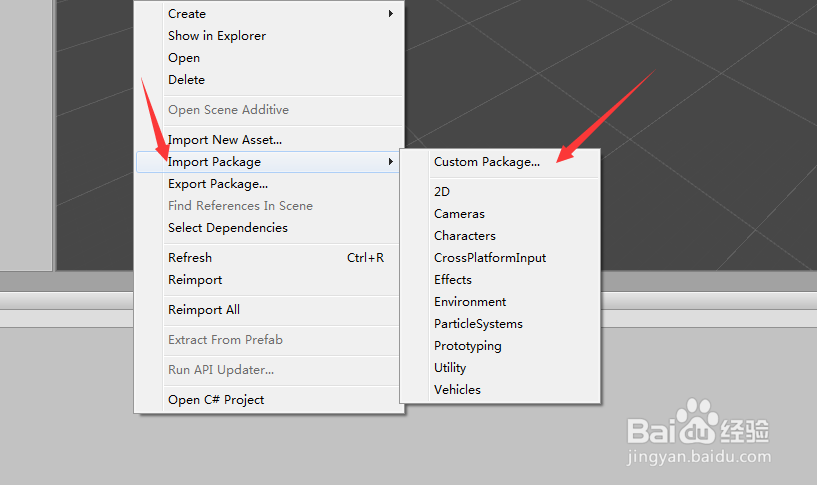Image resolution: width=817 pixels, height=485 pixels.
Task: Import the Prototyping package
Action: click(x=500, y=346)
